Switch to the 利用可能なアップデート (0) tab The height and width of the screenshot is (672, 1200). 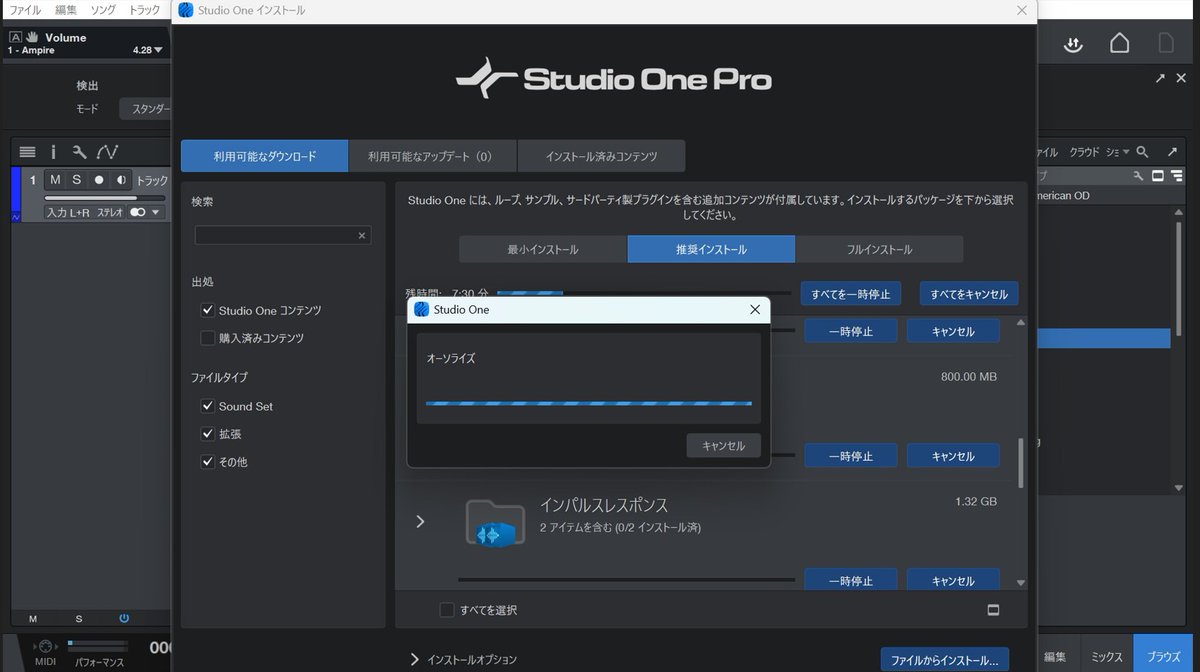point(432,156)
